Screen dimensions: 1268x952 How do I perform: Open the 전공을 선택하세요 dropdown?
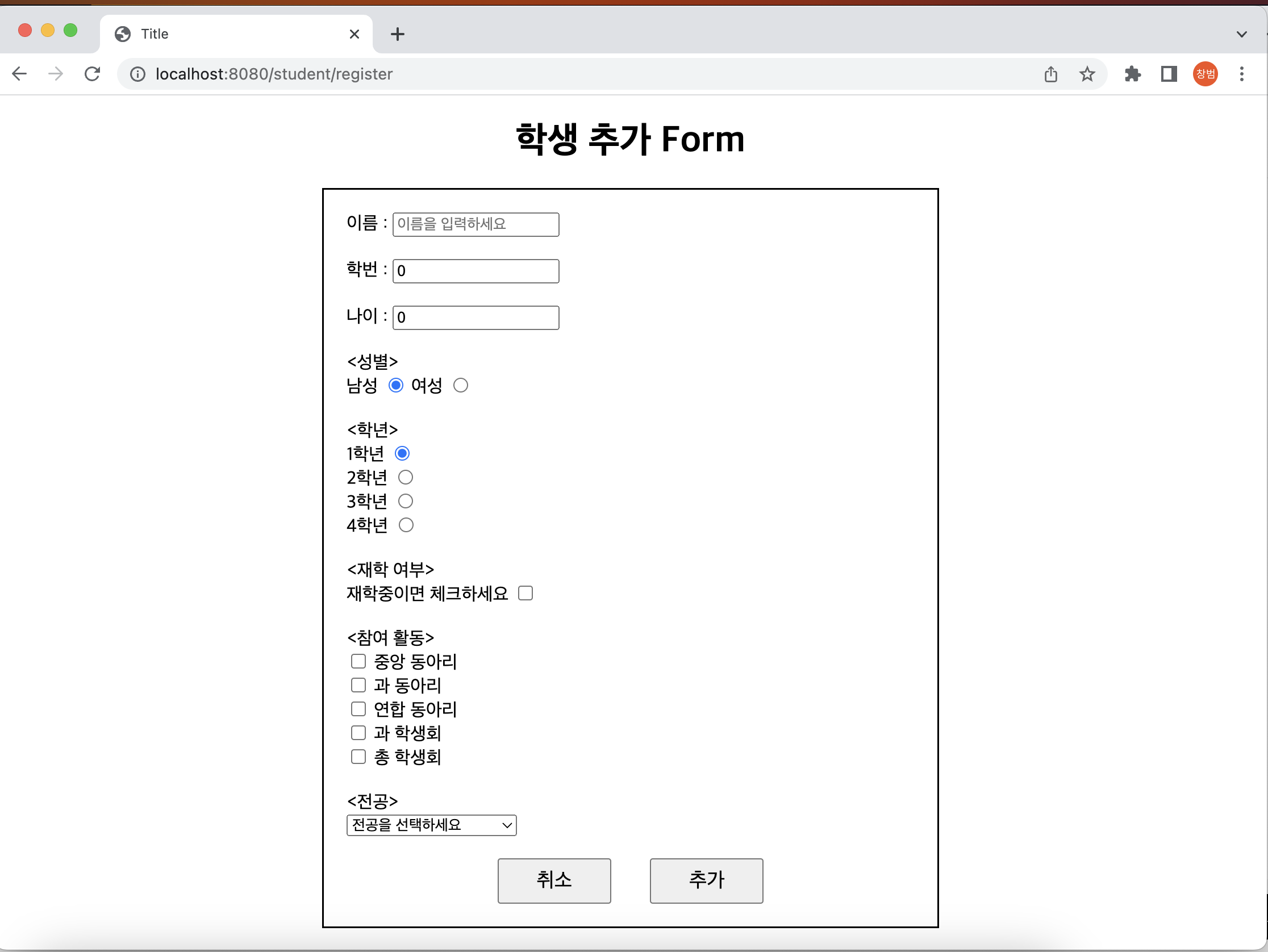431,825
